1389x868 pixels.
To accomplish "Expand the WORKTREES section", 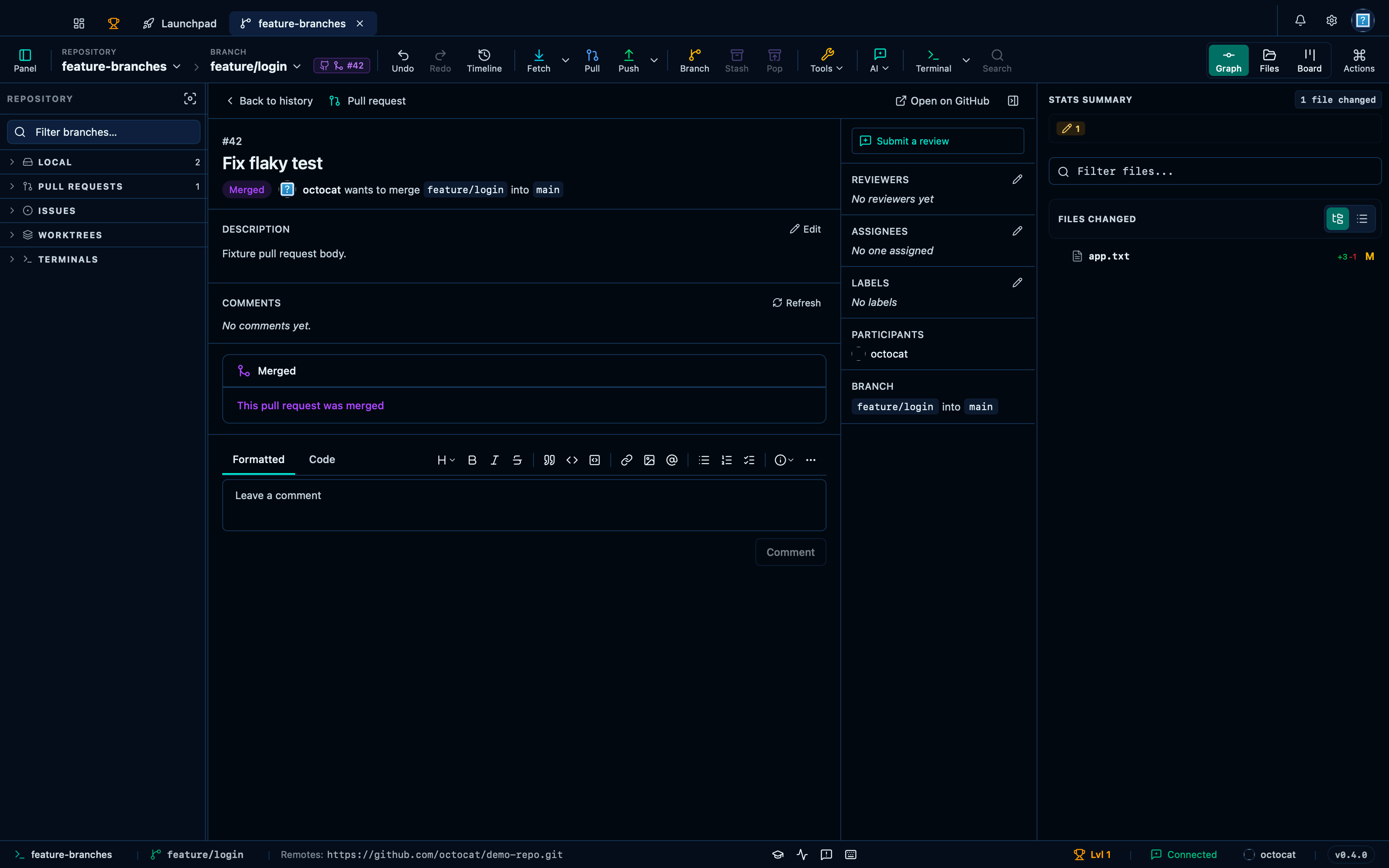I will click(x=103, y=235).
